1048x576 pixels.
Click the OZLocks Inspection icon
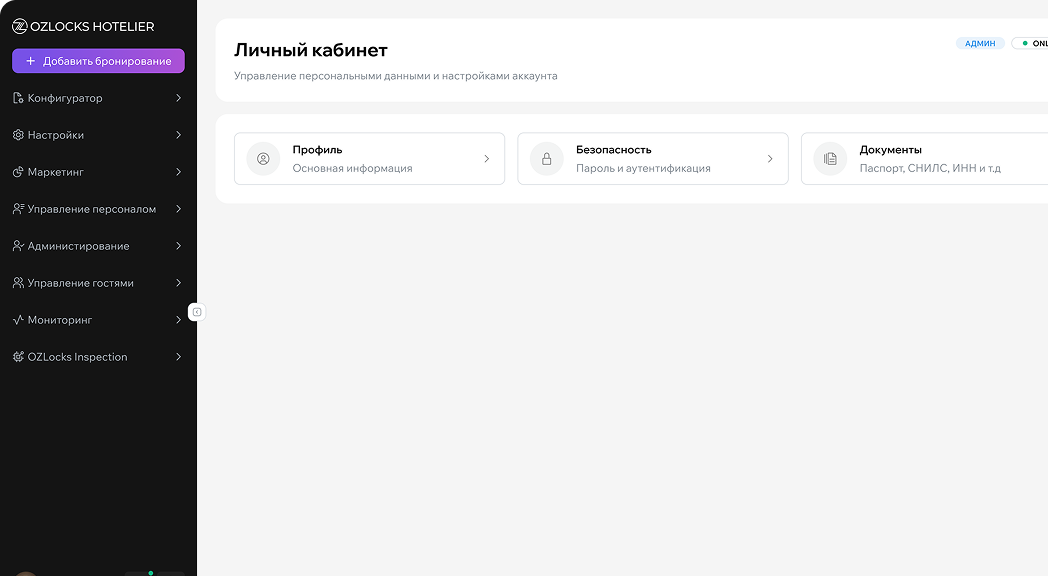pyautogui.click(x=18, y=357)
